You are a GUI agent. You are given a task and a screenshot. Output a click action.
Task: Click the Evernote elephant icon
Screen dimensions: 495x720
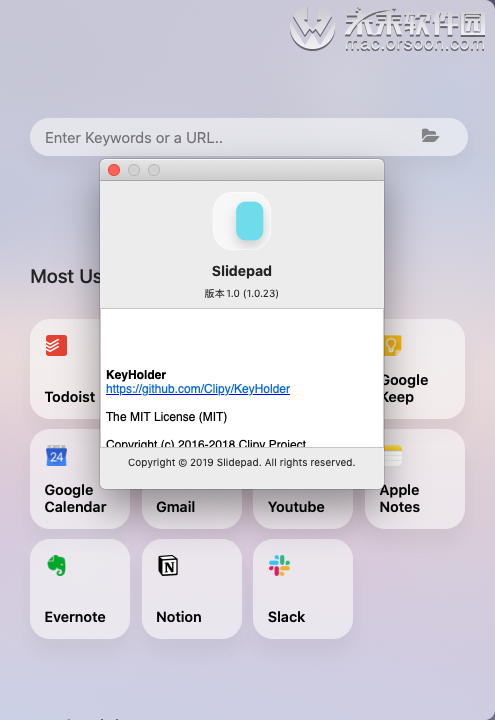pos(57,565)
